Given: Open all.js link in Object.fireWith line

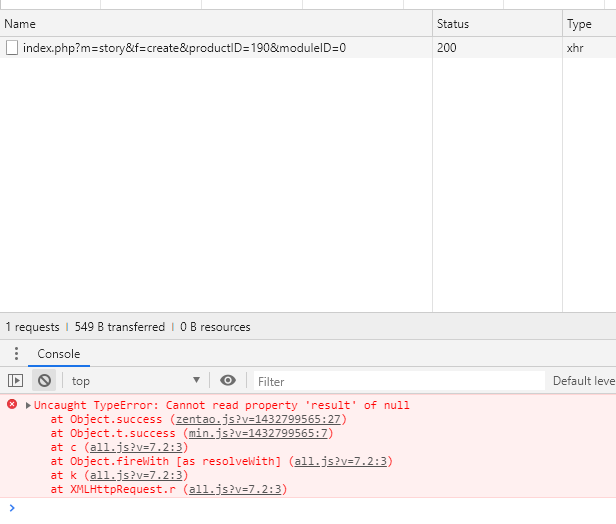Looking at the screenshot, I should 342,461.
